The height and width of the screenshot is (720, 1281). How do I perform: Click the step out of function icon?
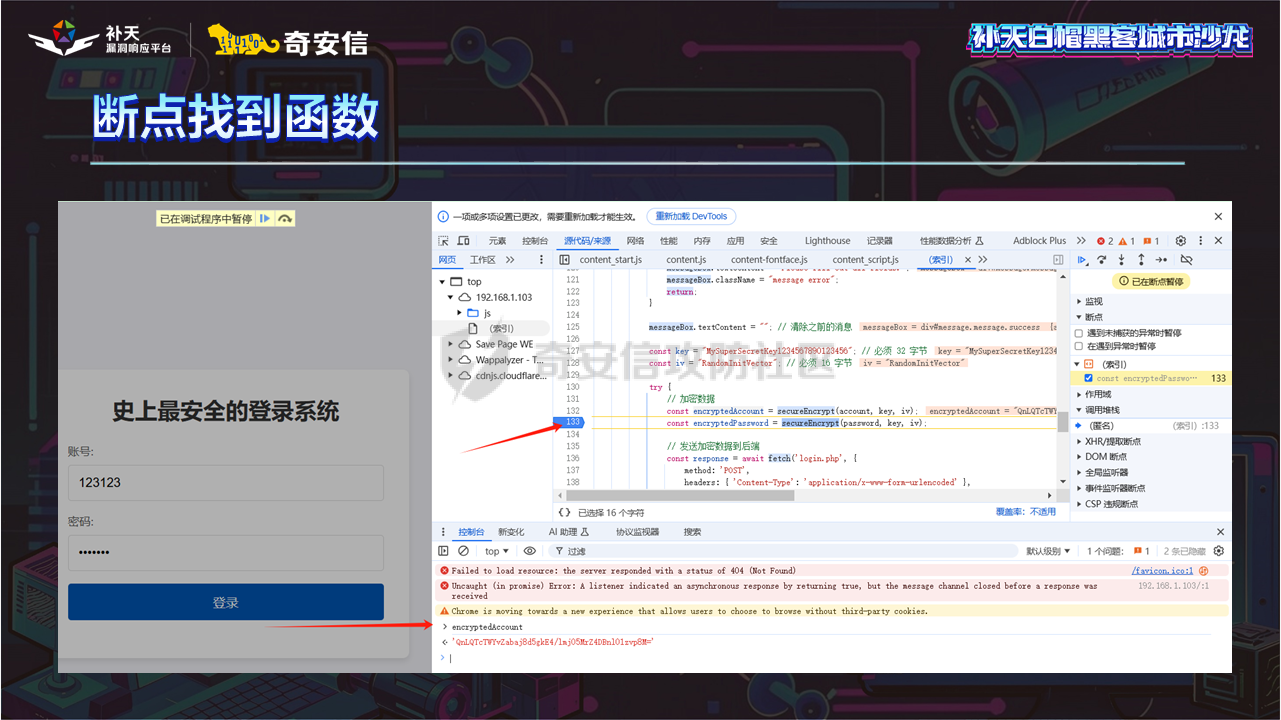1141,260
